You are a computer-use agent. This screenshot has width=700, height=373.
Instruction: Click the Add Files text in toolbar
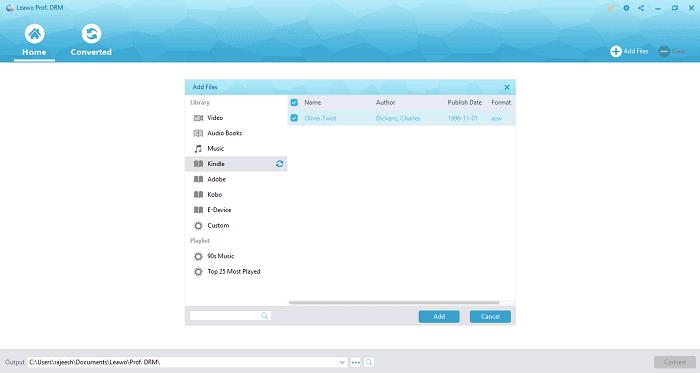tap(636, 51)
